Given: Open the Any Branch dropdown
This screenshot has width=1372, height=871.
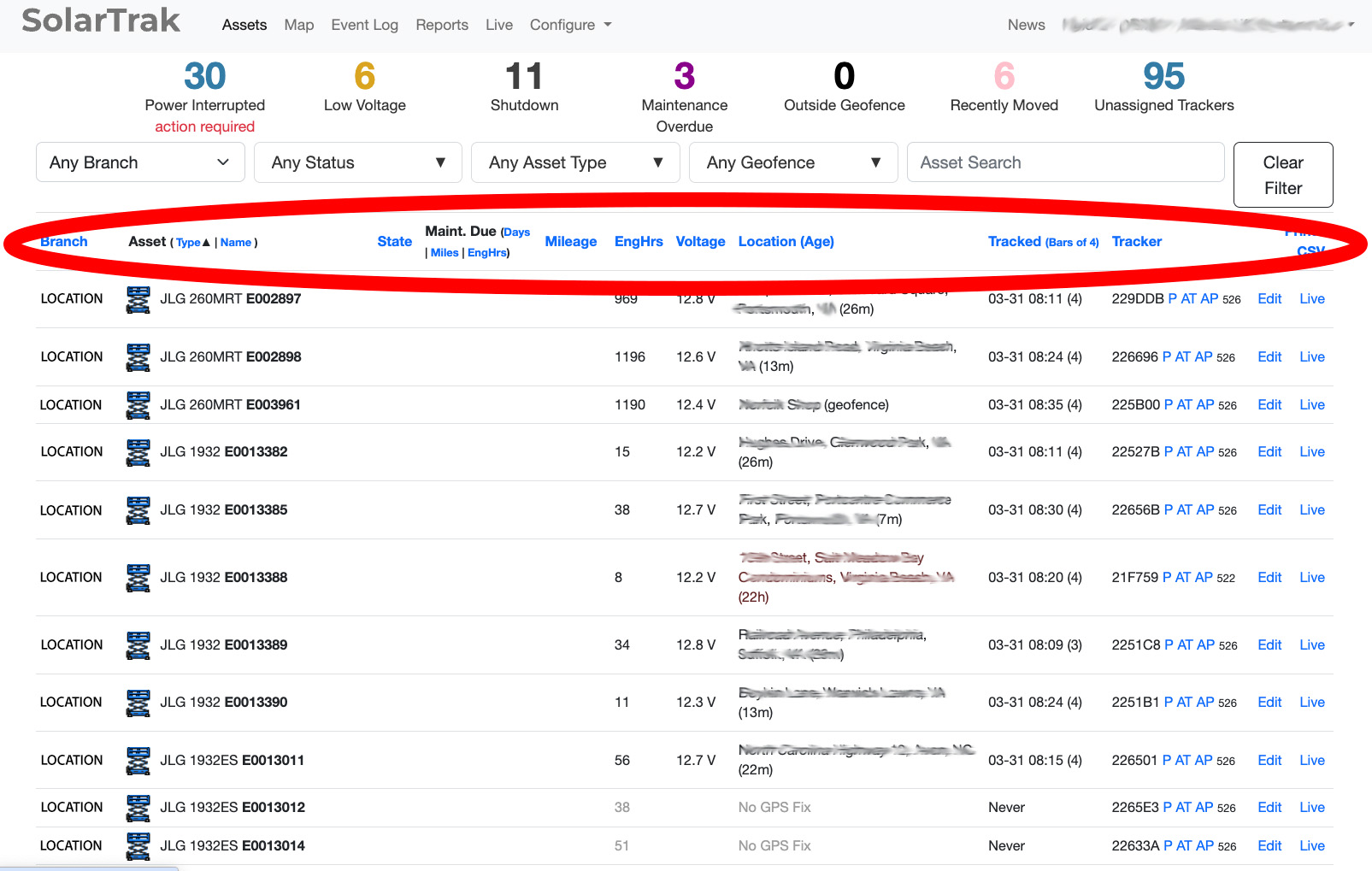Looking at the screenshot, I should [140, 162].
